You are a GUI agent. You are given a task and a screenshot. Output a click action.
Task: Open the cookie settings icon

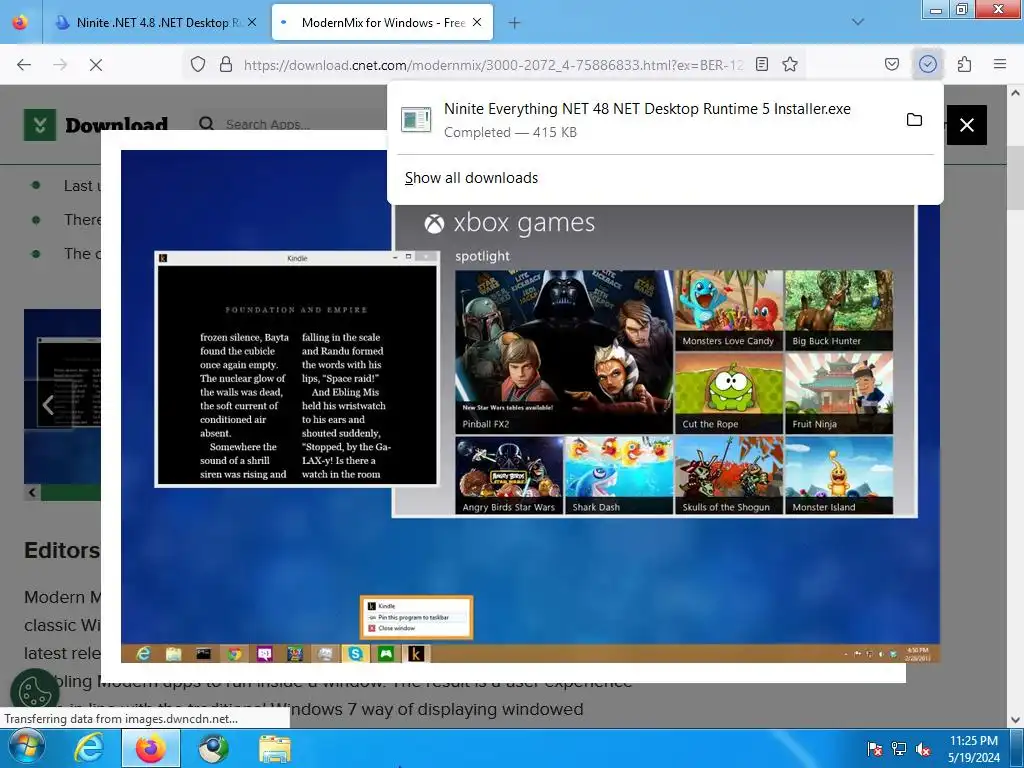[35, 692]
